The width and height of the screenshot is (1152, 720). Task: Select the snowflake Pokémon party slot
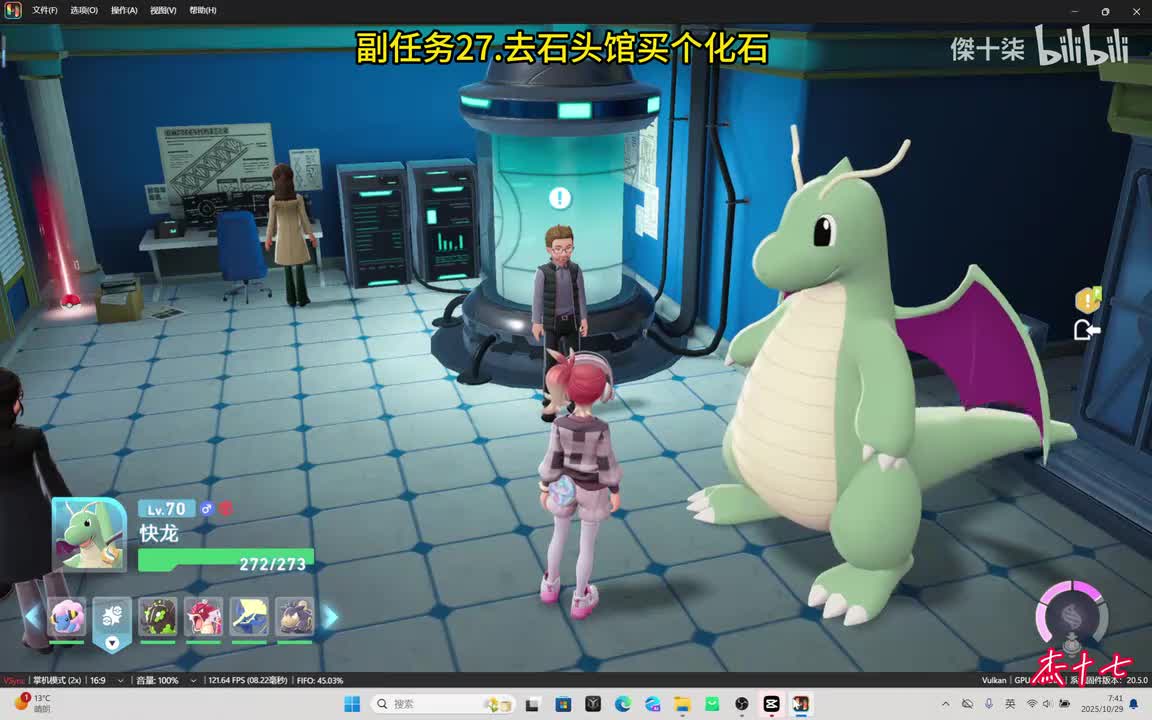(112, 616)
